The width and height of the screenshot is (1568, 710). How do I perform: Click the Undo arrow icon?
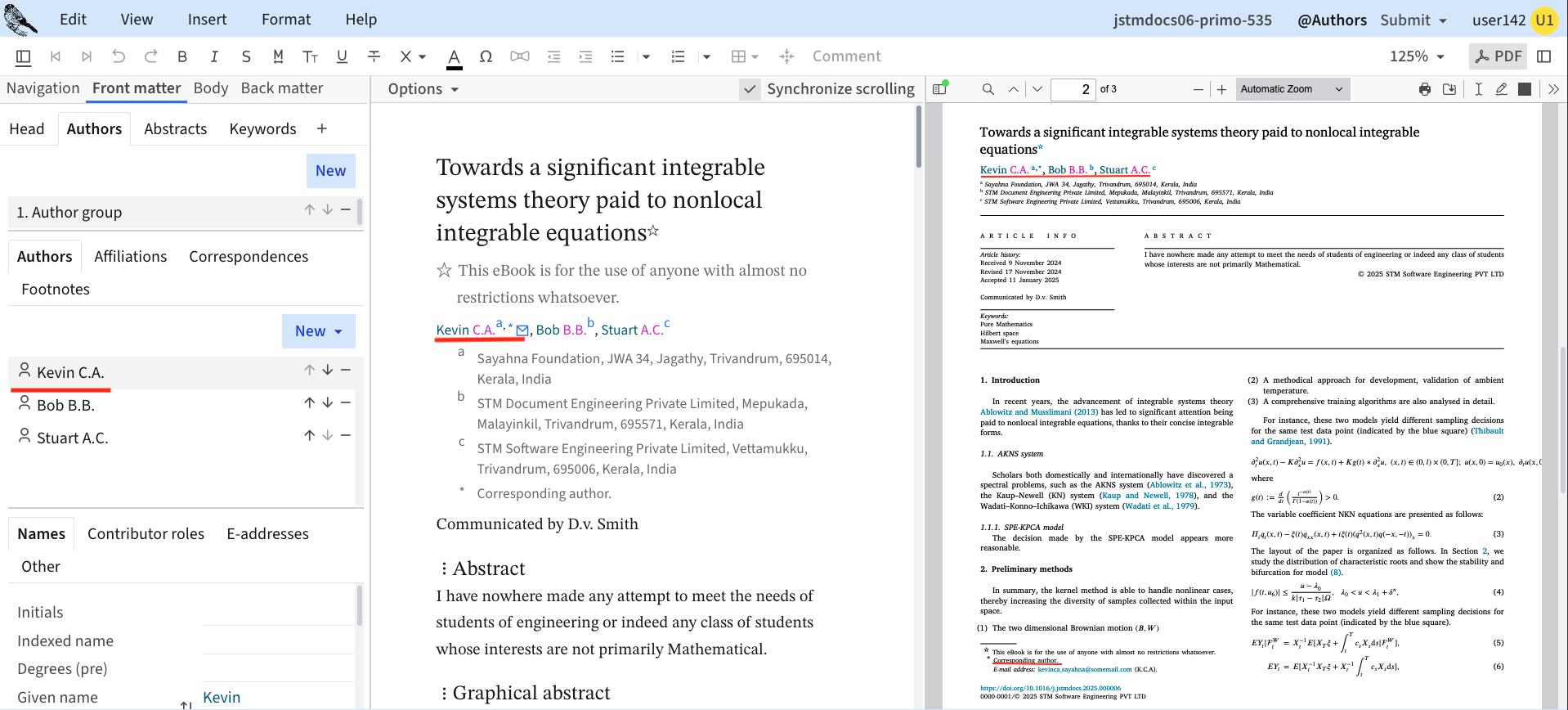tap(119, 56)
